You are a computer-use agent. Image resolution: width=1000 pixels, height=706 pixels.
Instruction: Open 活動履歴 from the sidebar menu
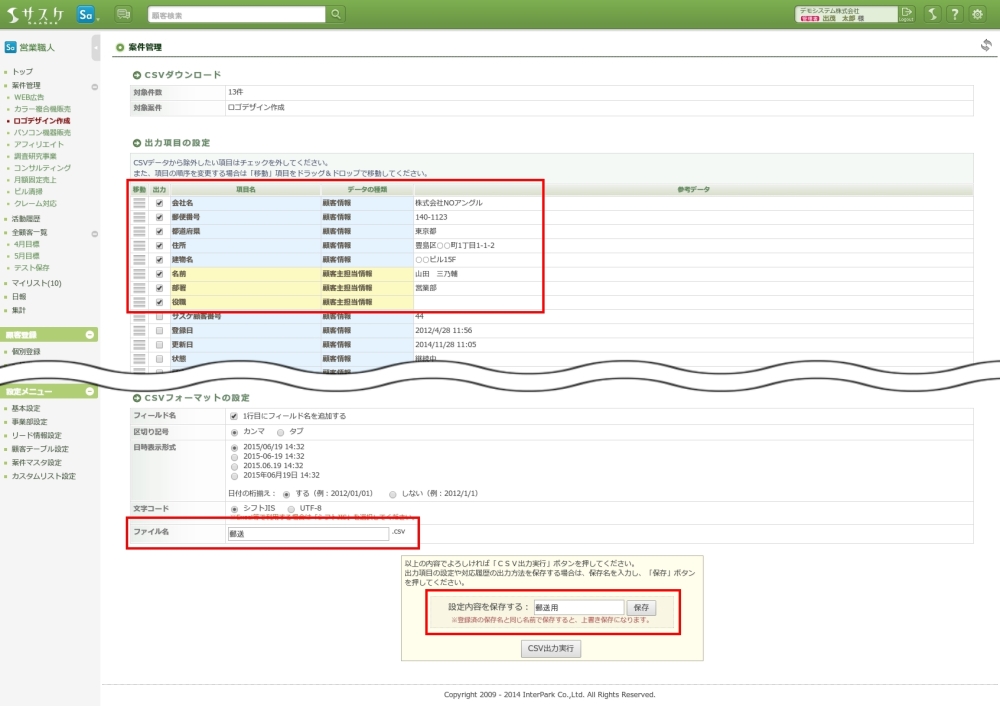26,218
